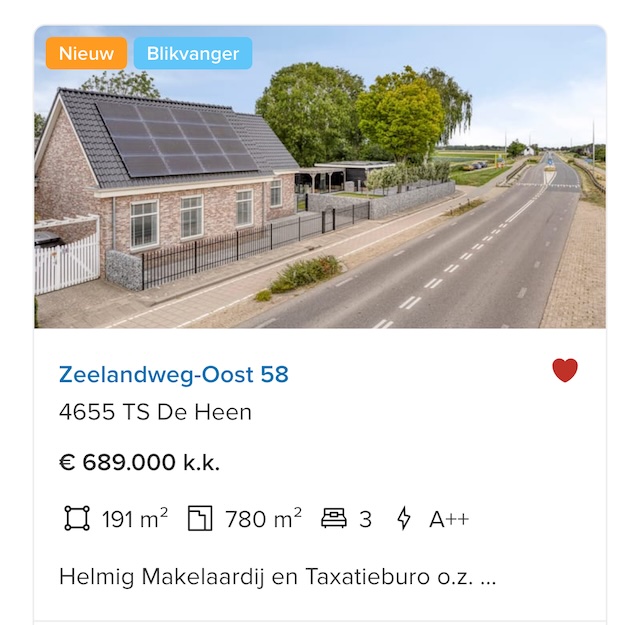The height and width of the screenshot is (625, 640).
Task: Click the orange Nieuw badge
Action: click(x=86, y=54)
